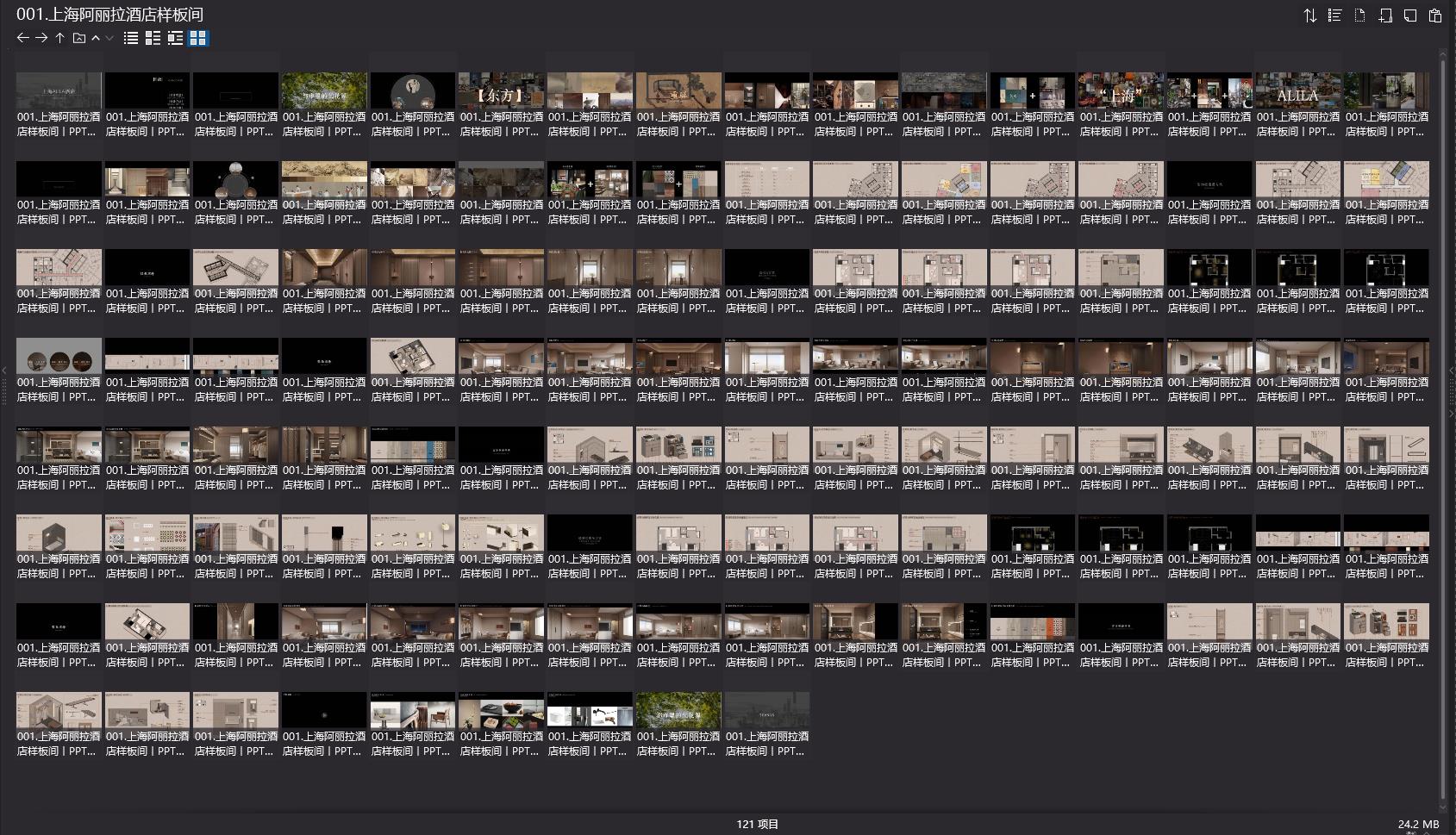The image size is (1456, 835).
Task: Click the vertical scrollbar on the right
Action: pyautogui.click(x=1443, y=422)
